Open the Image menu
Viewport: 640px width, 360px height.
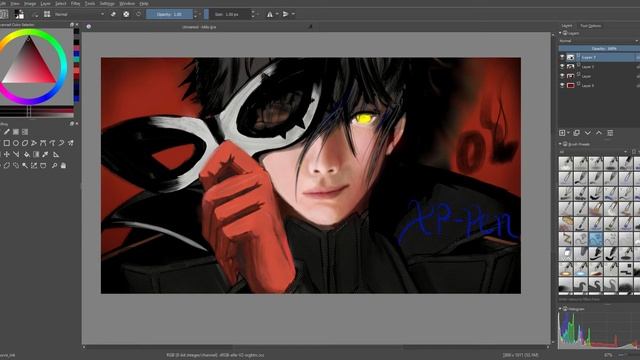coord(30,3)
